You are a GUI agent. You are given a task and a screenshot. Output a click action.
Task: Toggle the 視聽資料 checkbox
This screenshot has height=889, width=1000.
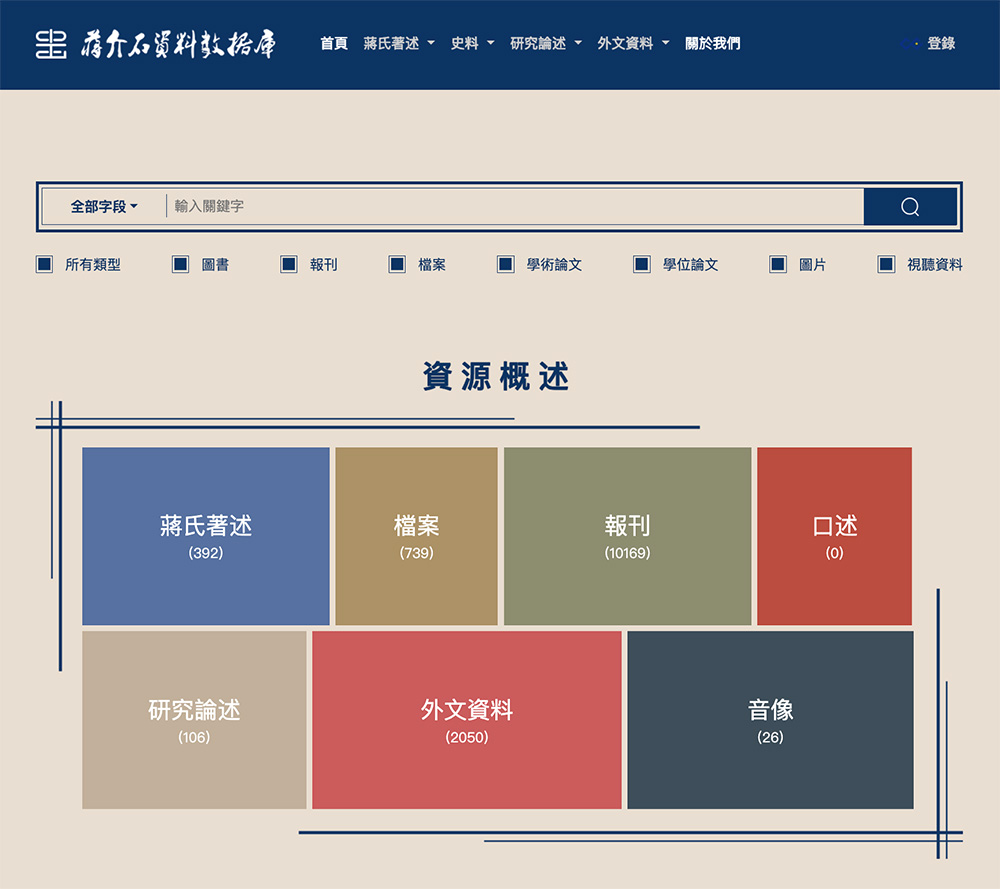(886, 264)
